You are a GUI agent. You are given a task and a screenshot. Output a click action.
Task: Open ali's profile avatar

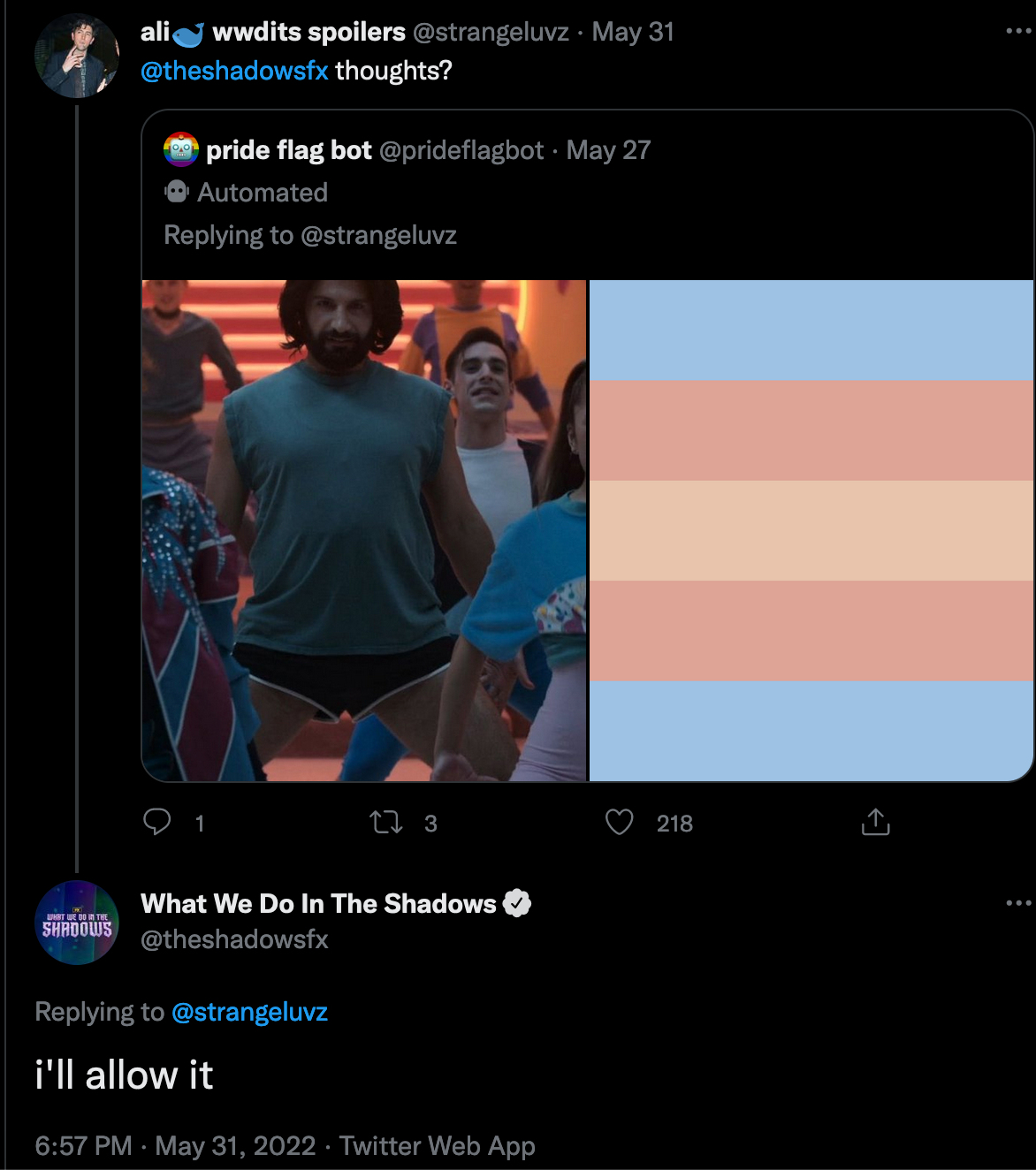(x=77, y=56)
